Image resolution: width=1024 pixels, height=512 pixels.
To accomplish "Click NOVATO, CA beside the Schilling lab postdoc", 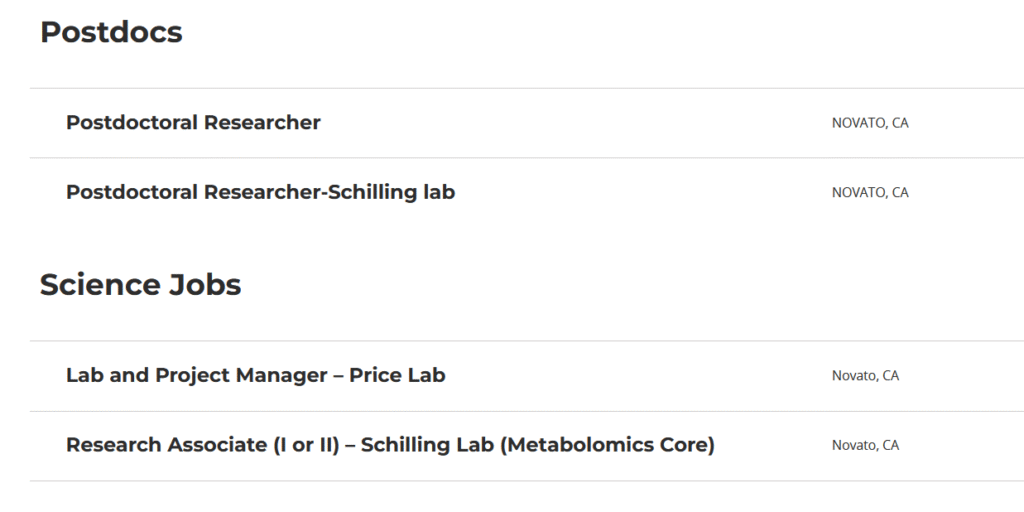I will [x=870, y=193].
